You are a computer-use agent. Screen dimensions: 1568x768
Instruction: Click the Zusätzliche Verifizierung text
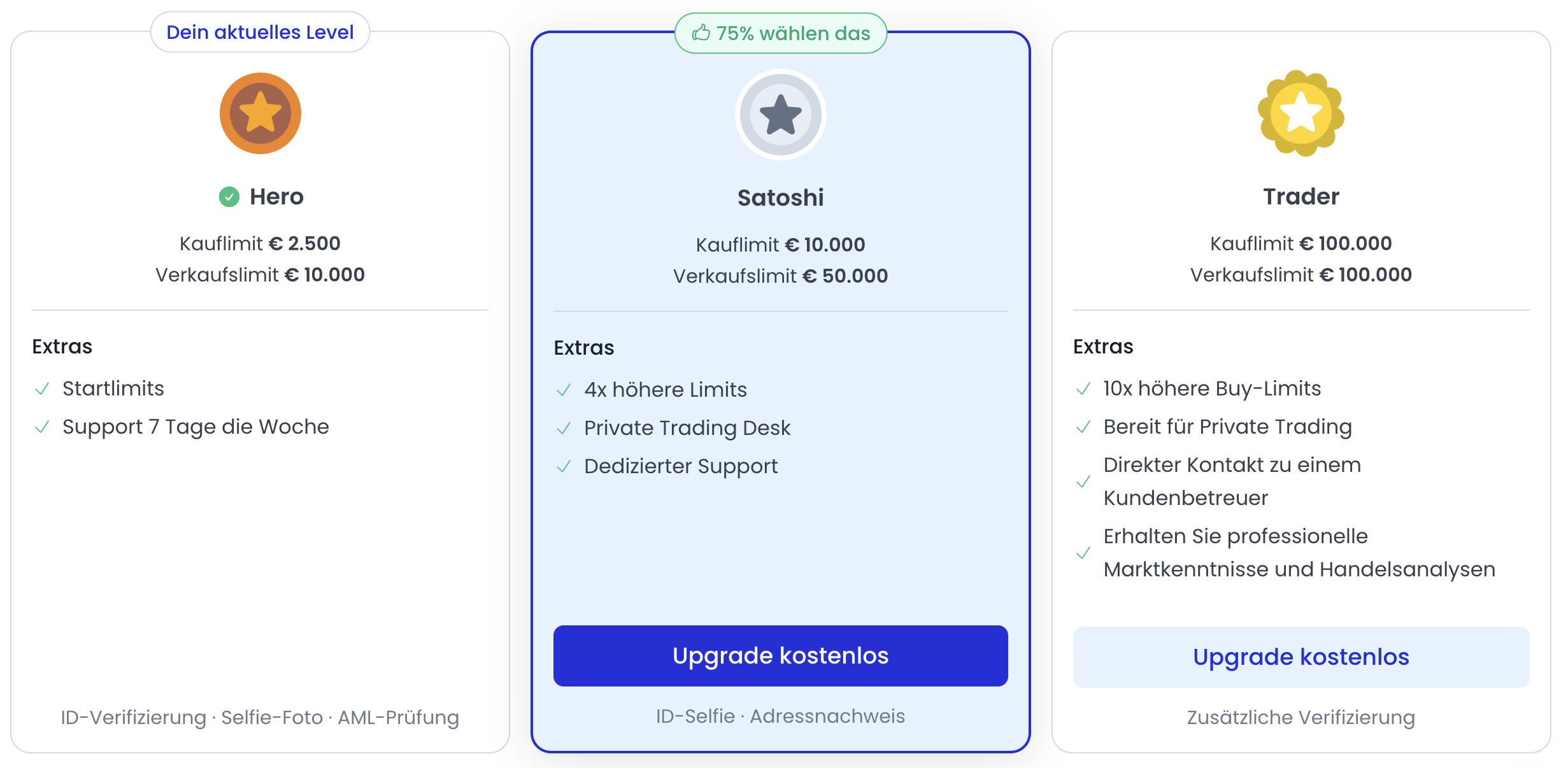(1301, 717)
